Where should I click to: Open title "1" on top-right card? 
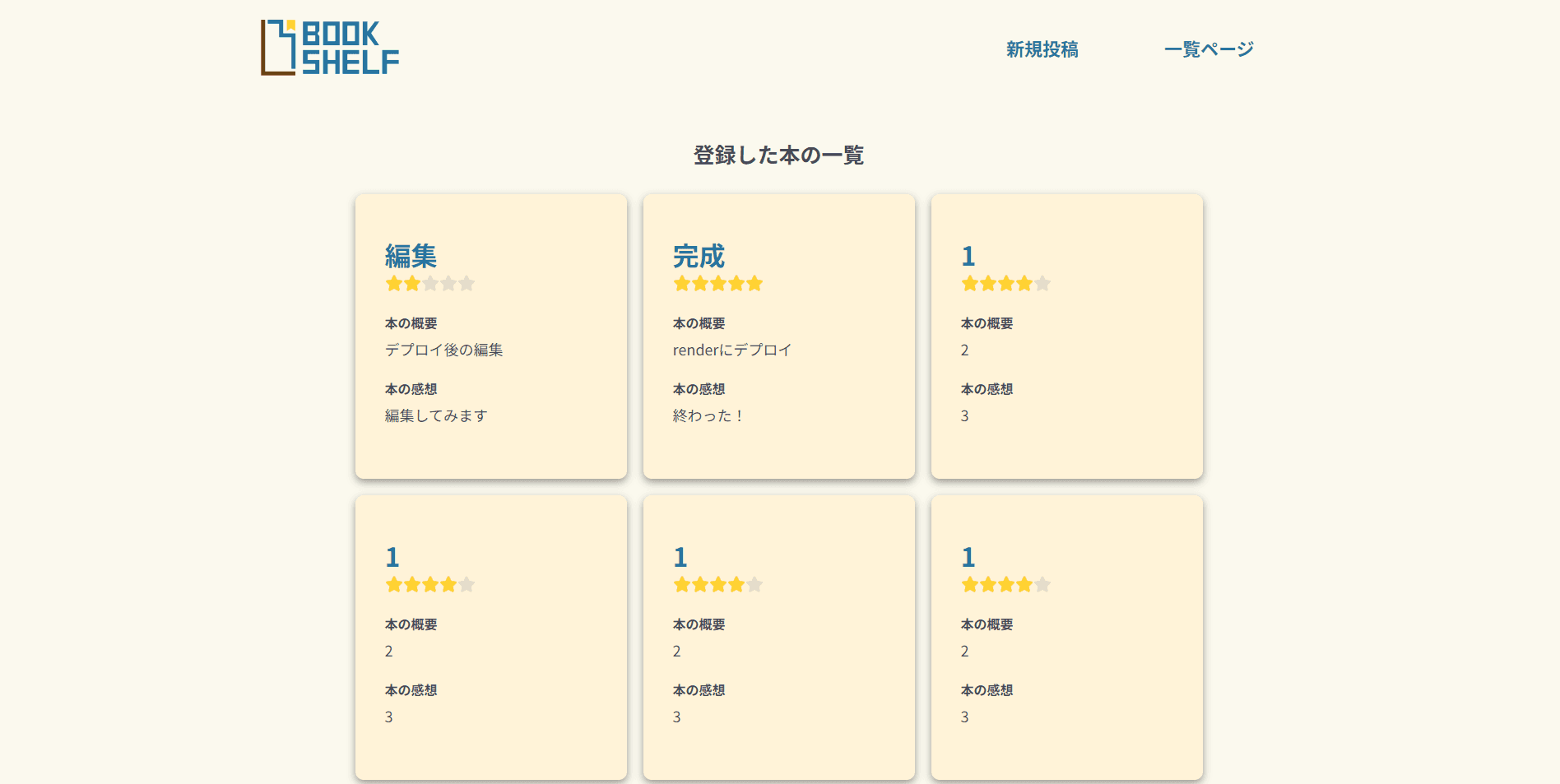968,257
